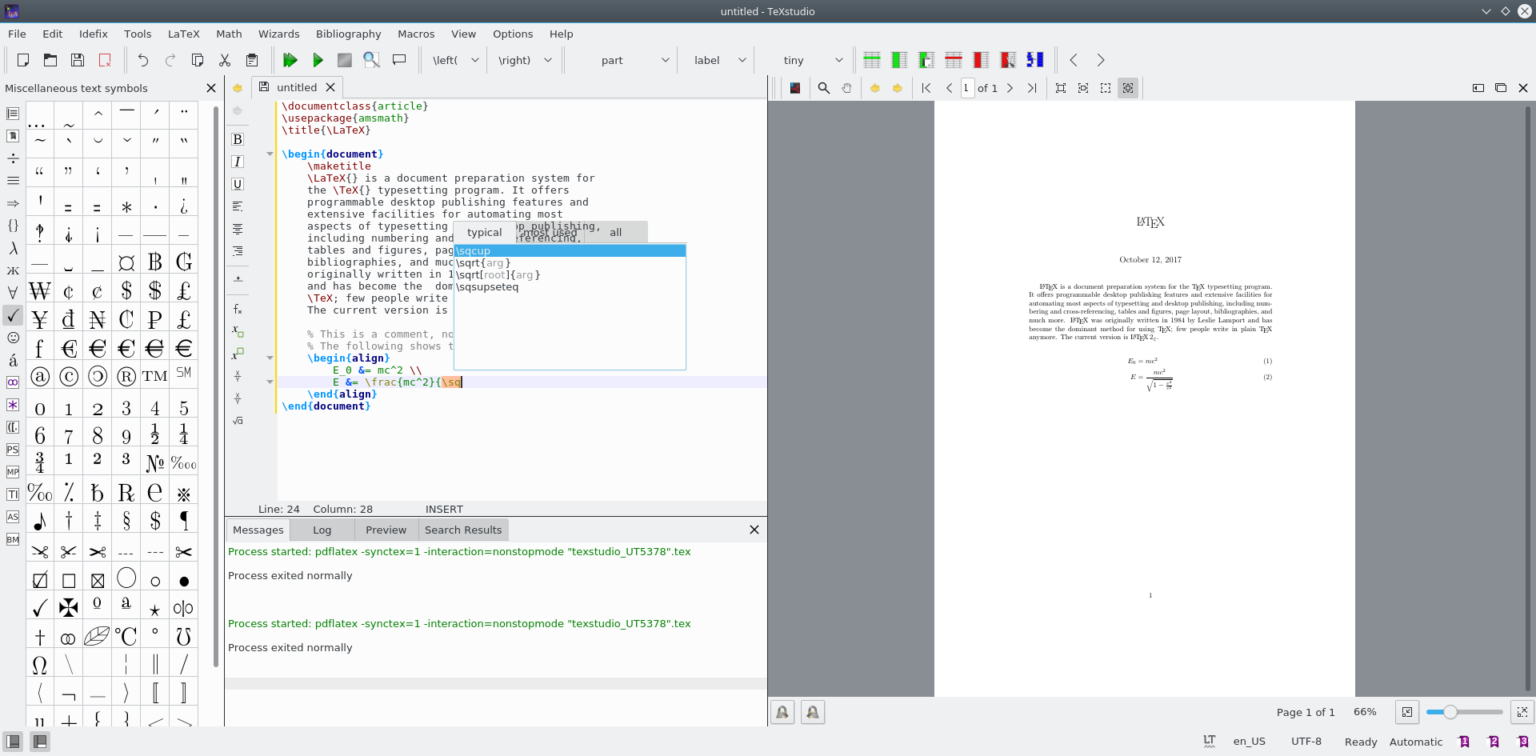Run Build & View with green arrow
This screenshot has height=756, width=1536.
(x=290, y=59)
